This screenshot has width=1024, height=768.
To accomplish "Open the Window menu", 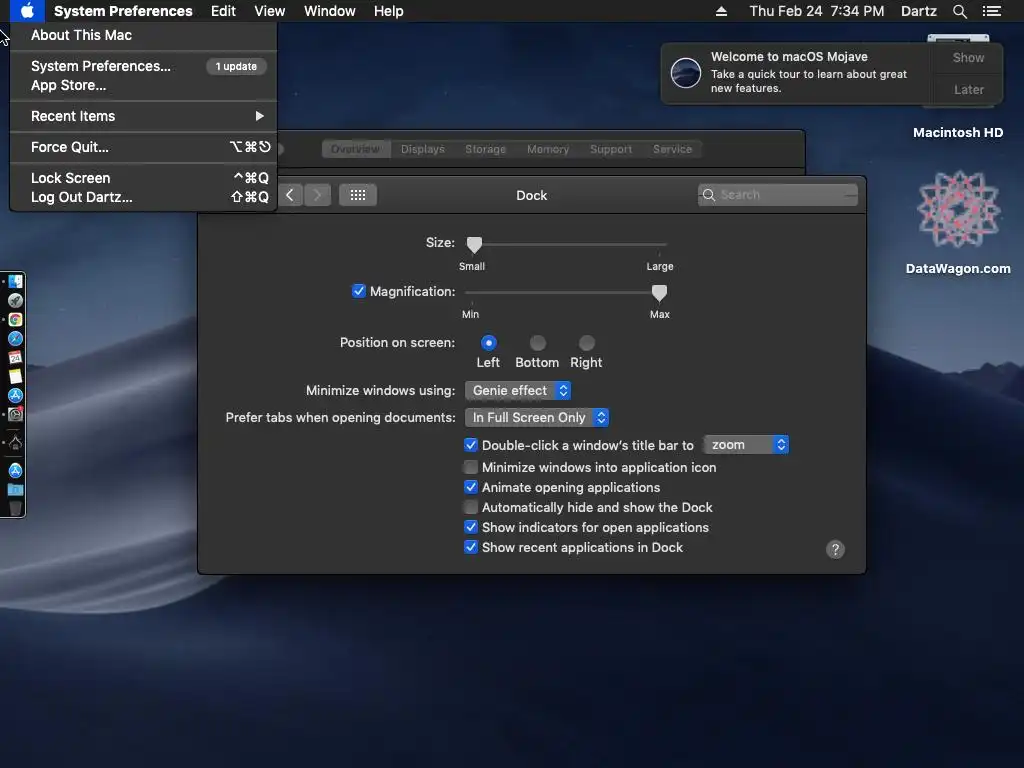I will (x=329, y=11).
